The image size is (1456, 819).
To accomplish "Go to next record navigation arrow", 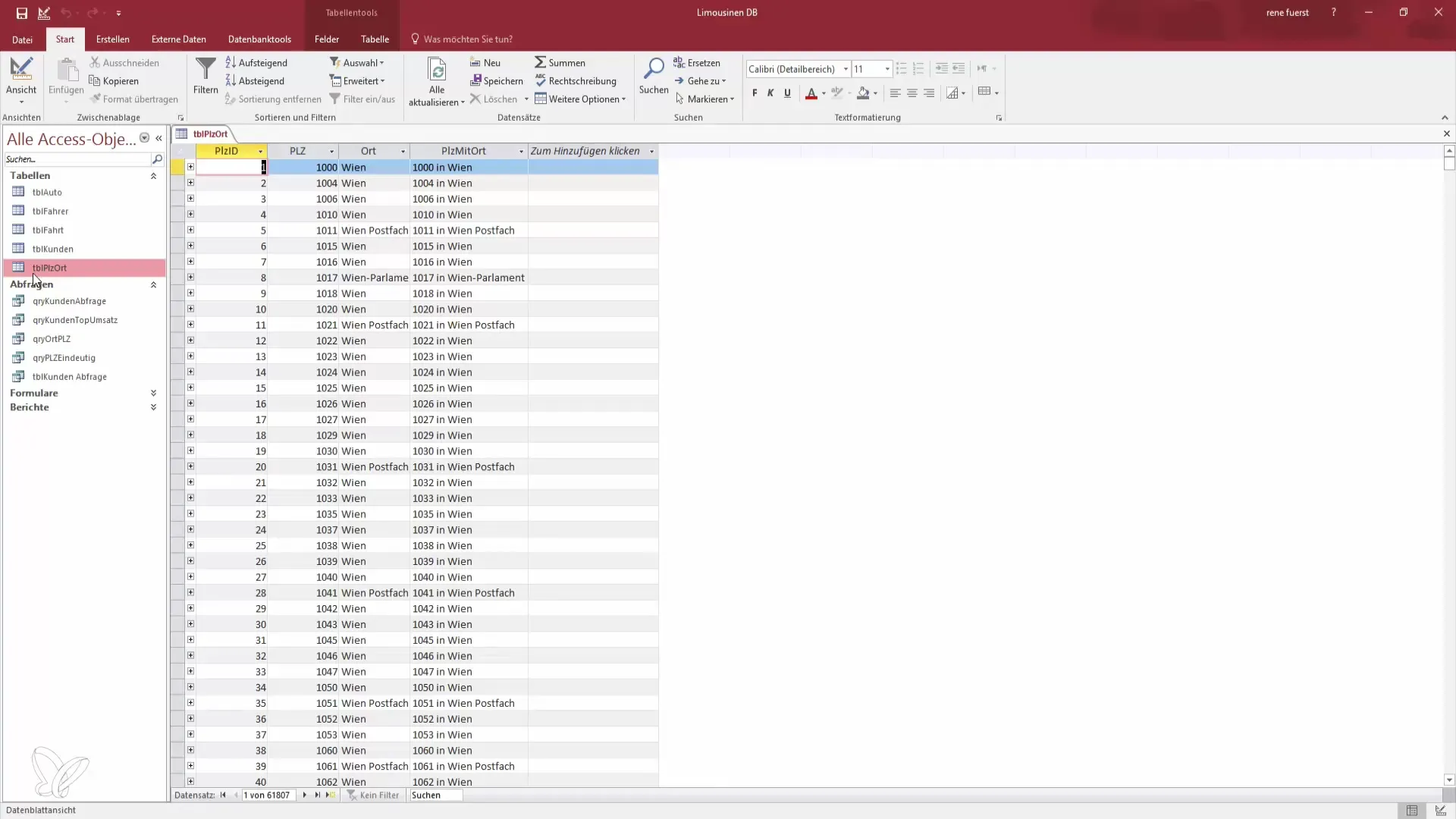I will point(305,795).
